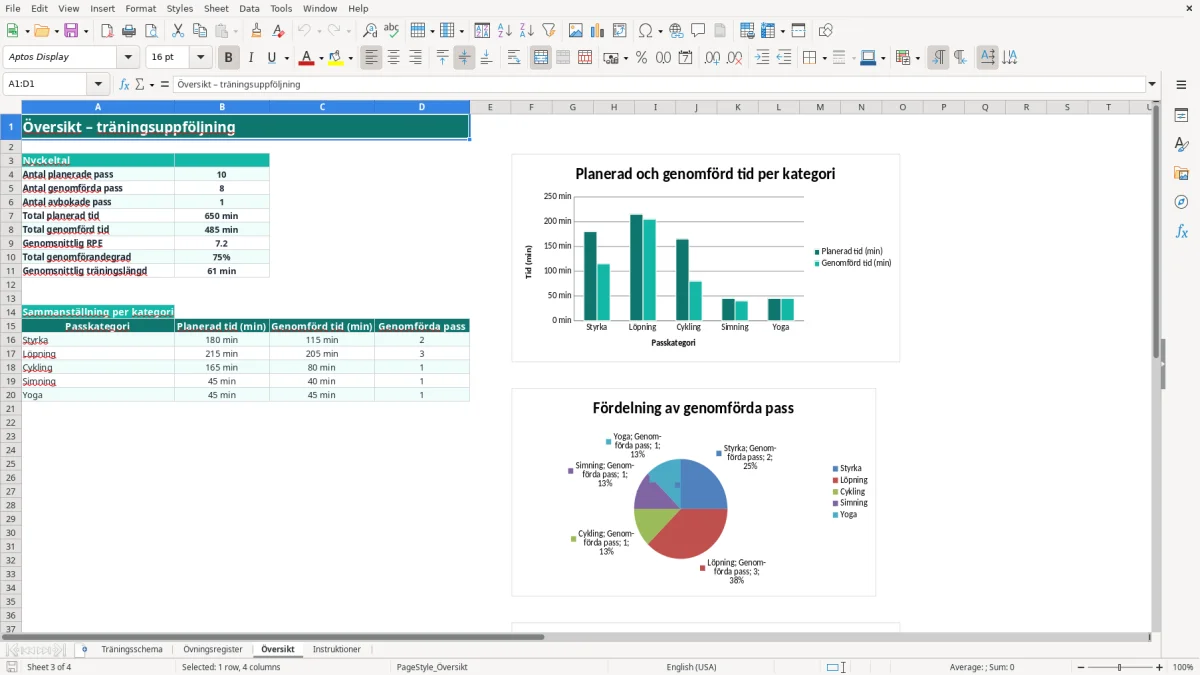Click the Format as Date icon
This screenshot has height=675, width=1200.
click(x=685, y=58)
